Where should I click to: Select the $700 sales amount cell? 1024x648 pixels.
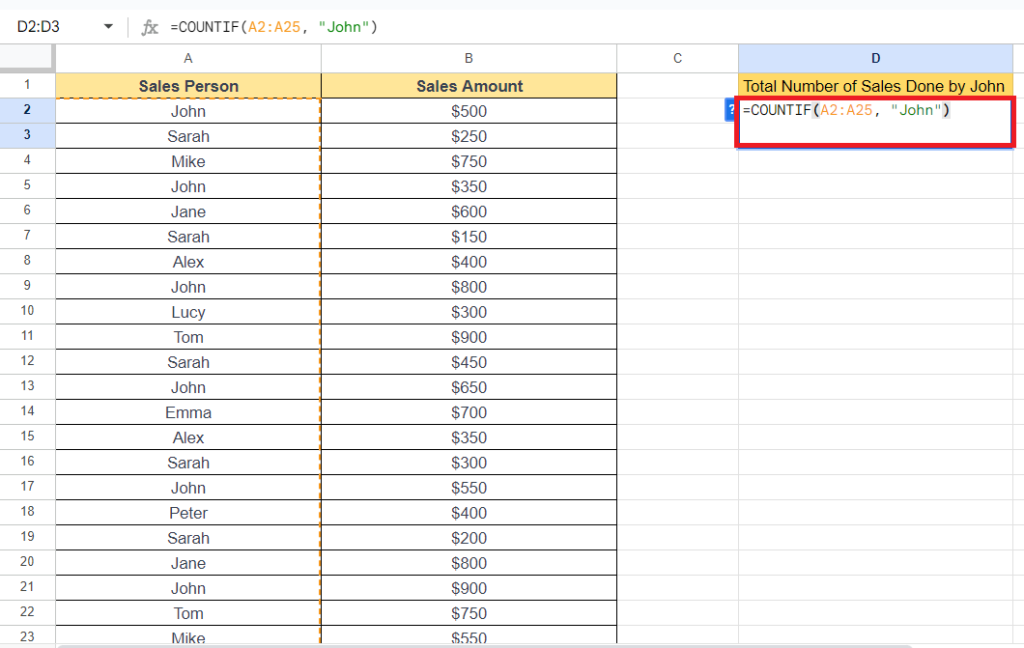pos(469,412)
